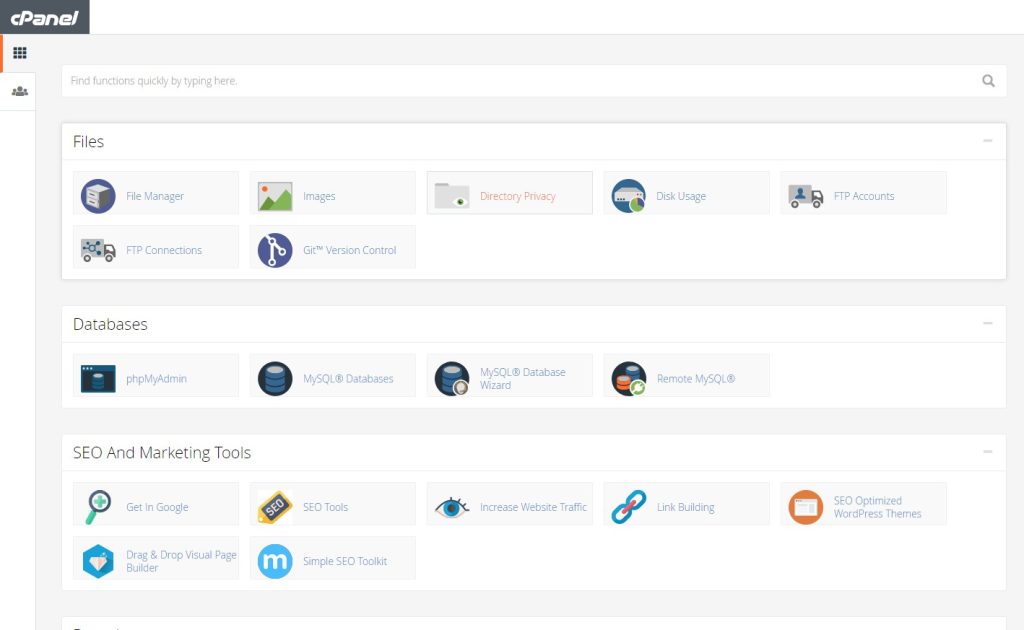Image resolution: width=1024 pixels, height=630 pixels.
Task: Click the FTP Accounts truck icon
Action: coord(805,196)
